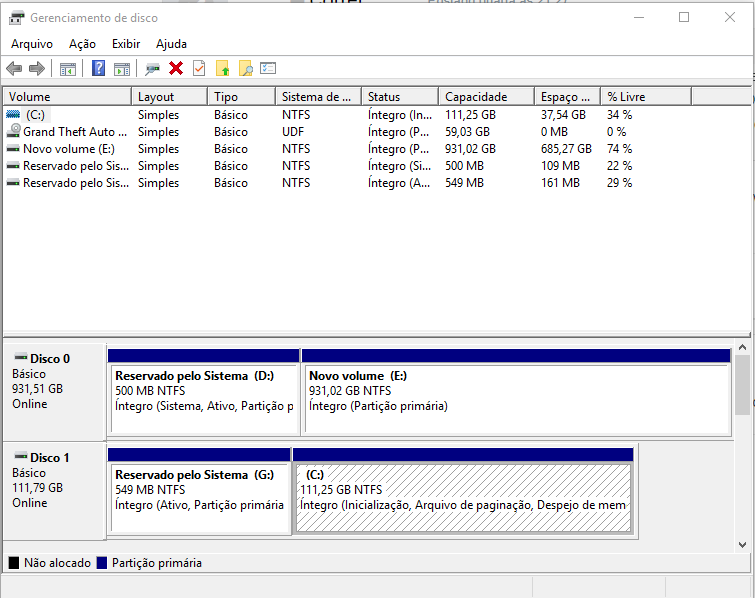This screenshot has height=598, width=755.
Task: Open the Ação menu
Action: pyautogui.click(x=82, y=44)
